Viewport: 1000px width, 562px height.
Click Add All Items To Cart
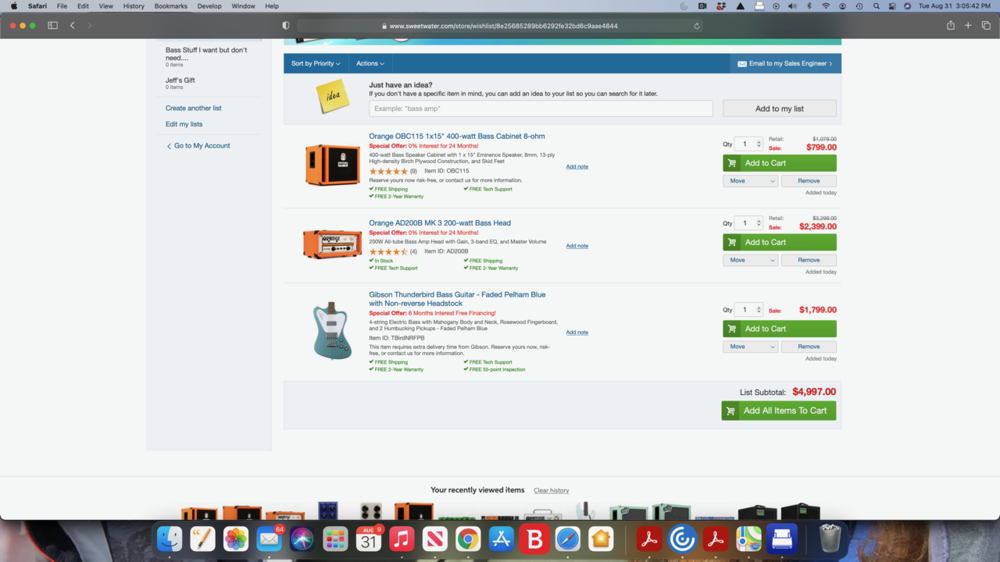pos(778,411)
